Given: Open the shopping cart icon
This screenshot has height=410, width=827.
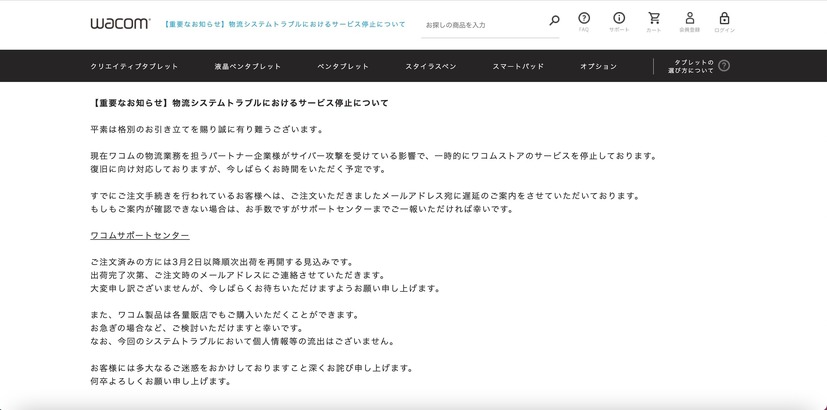Looking at the screenshot, I should coord(654,18).
